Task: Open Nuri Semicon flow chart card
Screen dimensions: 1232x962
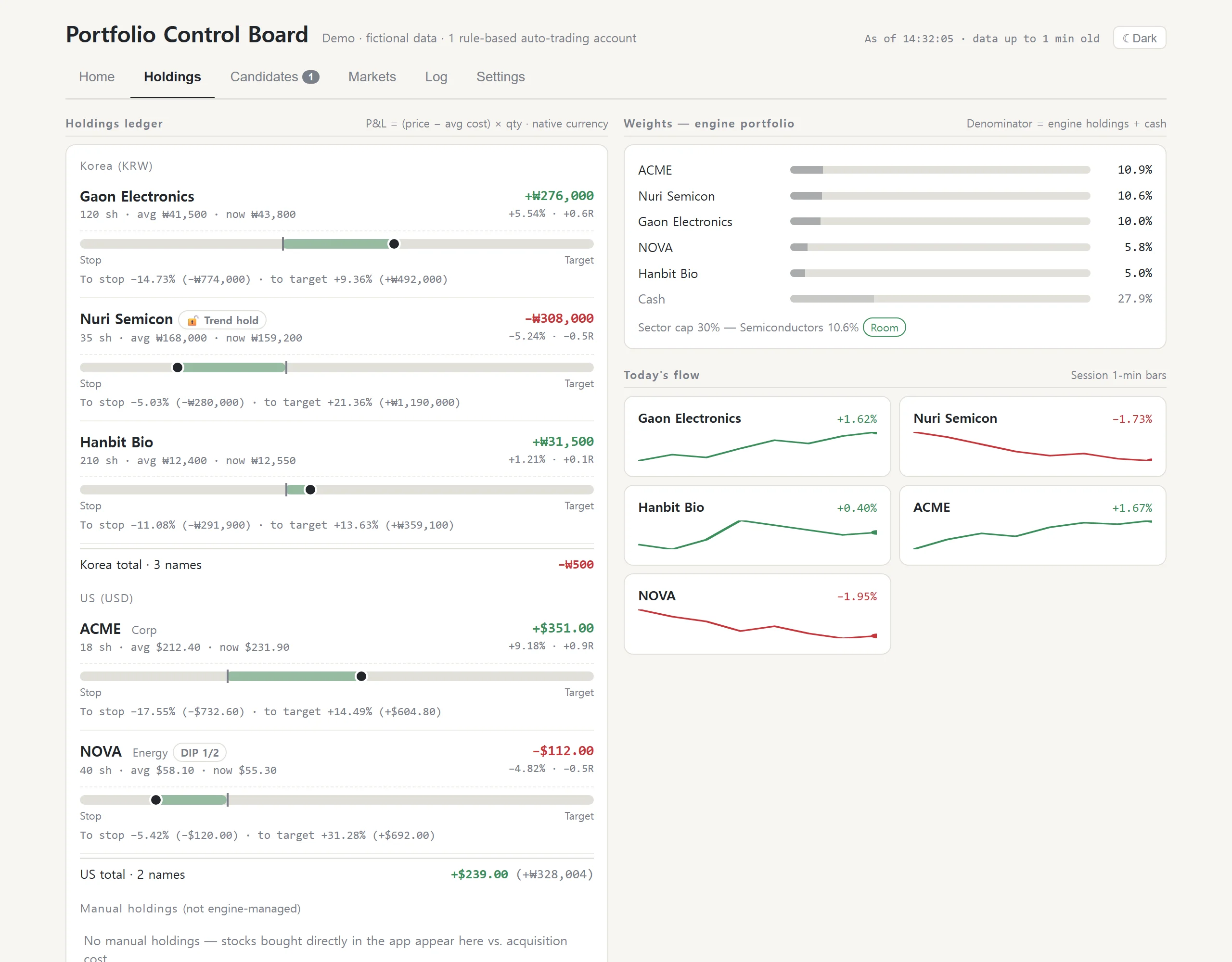Action: 1032,436
